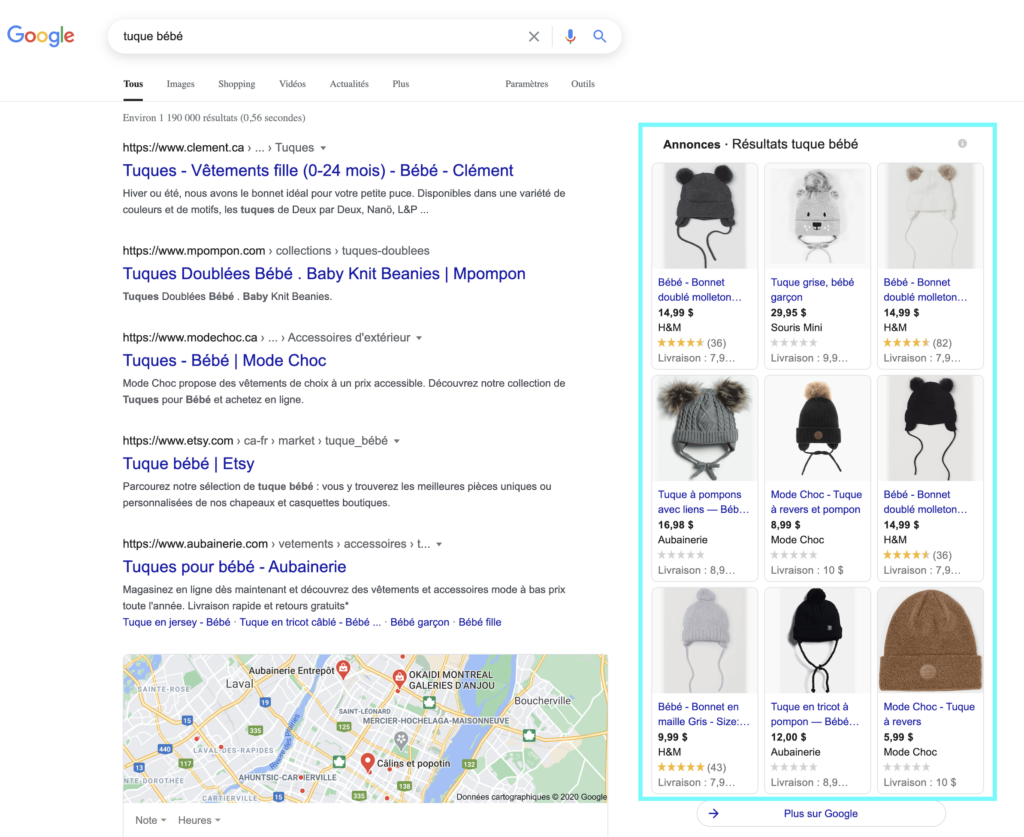
Task: Expand dropdown arrow next to modechoc.ca URL
Action: [419, 338]
